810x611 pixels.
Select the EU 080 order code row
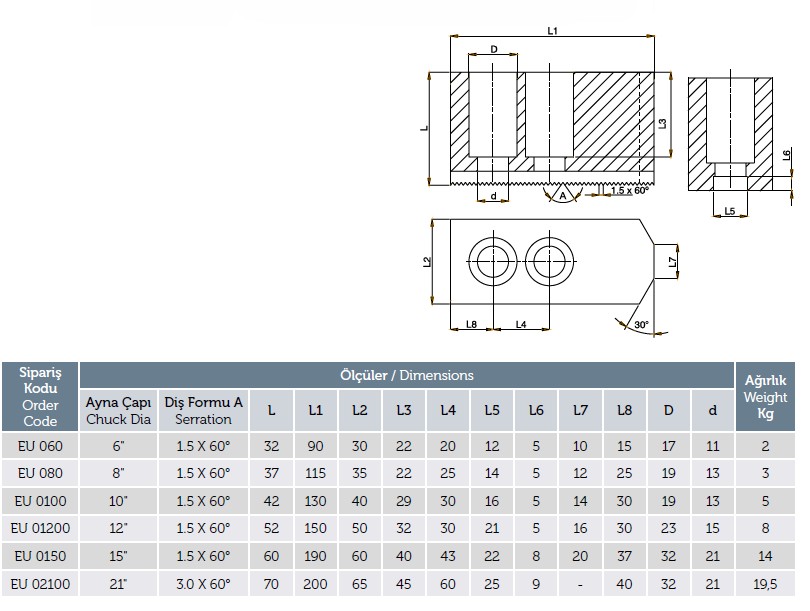click(40, 472)
